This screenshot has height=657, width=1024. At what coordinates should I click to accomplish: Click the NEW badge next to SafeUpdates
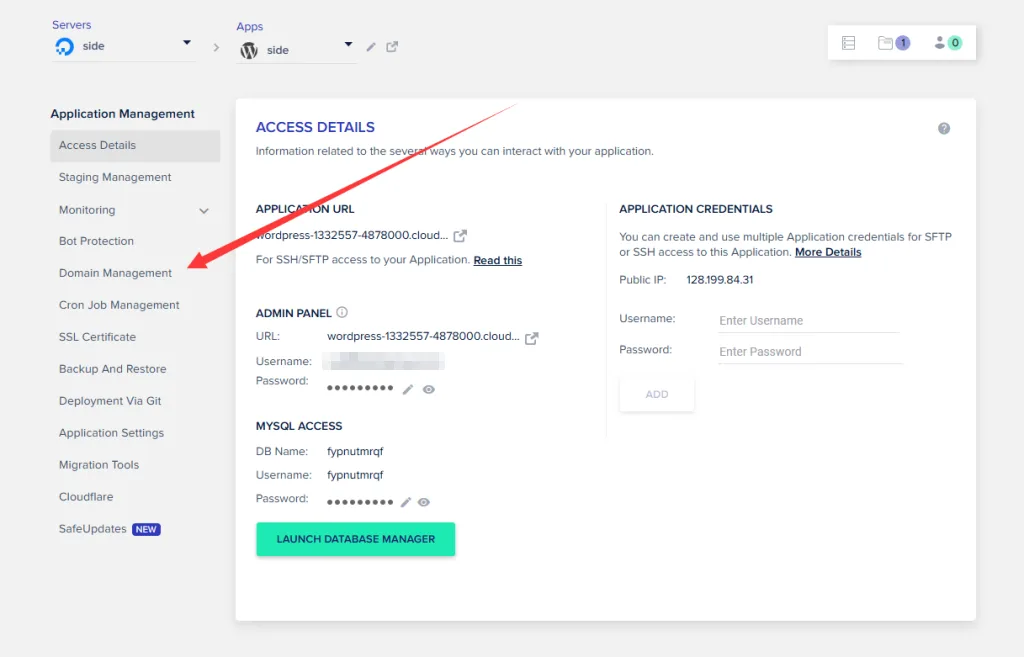(x=146, y=530)
